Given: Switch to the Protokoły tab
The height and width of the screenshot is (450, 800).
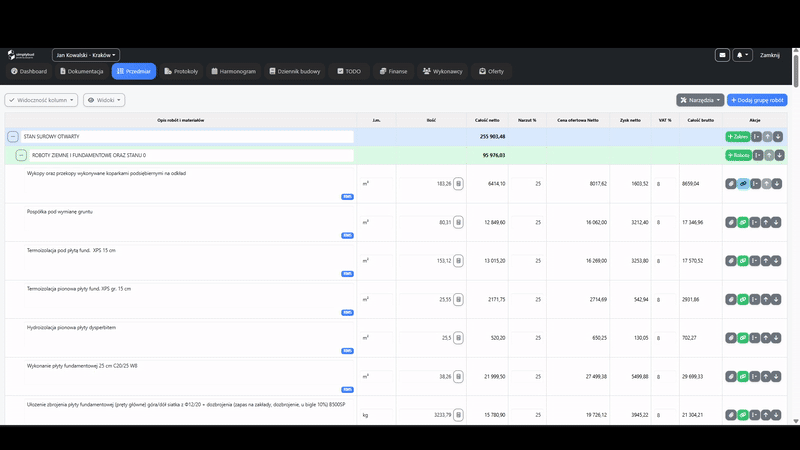Looking at the screenshot, I should [x=181, y=71].
